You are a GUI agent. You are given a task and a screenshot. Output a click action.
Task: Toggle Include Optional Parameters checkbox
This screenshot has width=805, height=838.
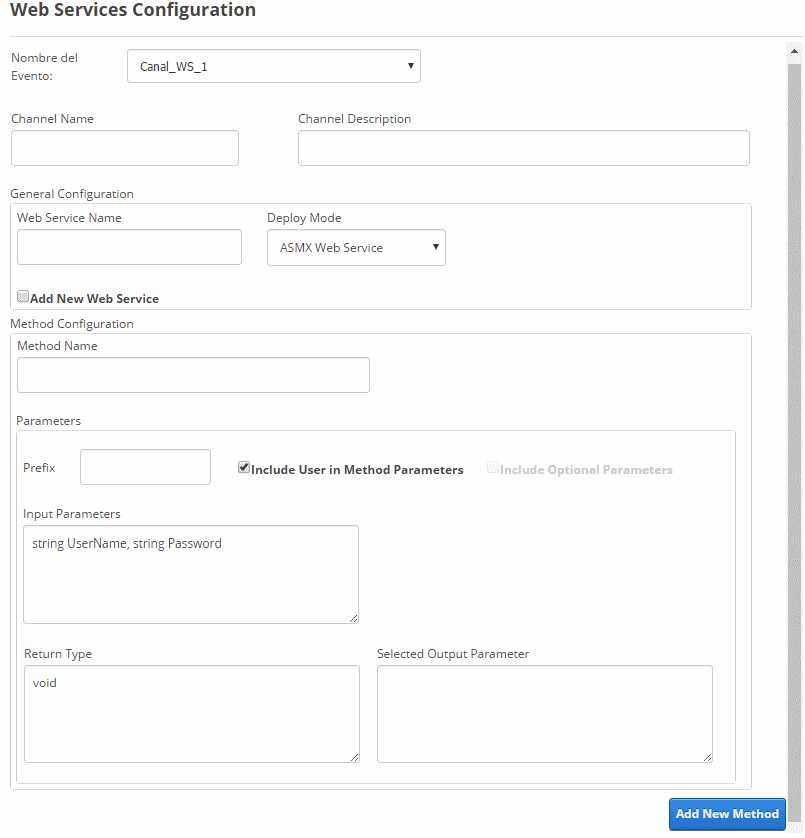493,468
